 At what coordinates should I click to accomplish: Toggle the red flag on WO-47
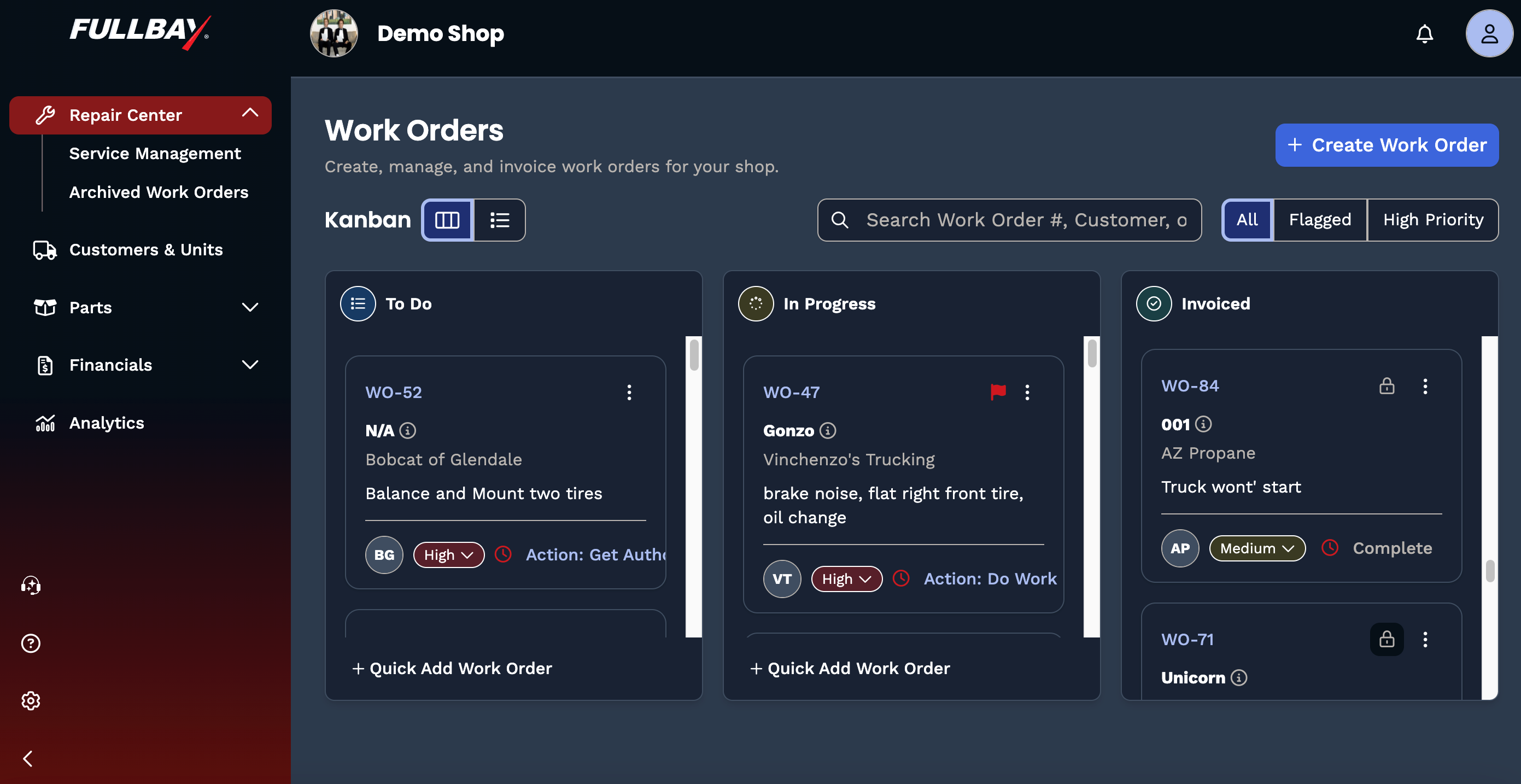(x=998, y=392)
